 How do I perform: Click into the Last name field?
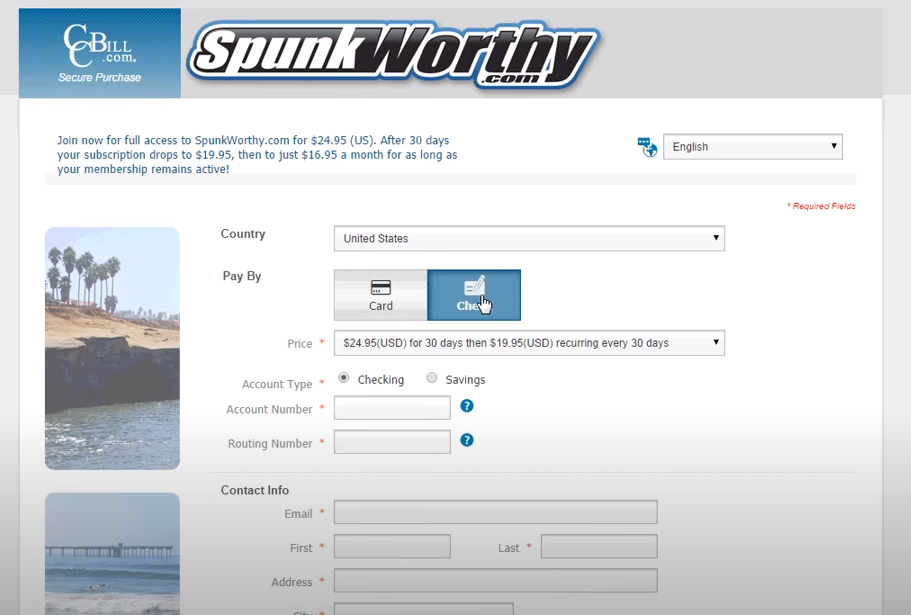tap(599, 546)
